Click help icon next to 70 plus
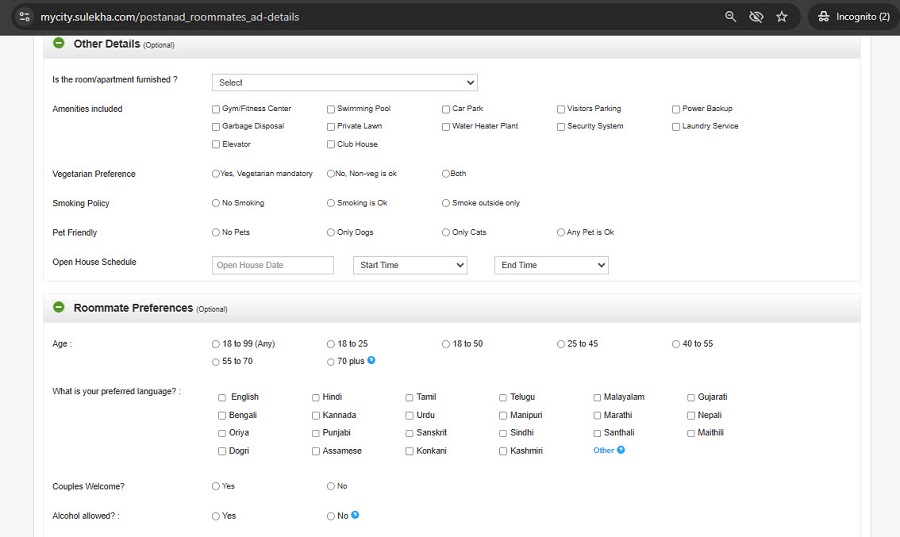Screen dimensions: 900x537 click(x=371, y=360)
